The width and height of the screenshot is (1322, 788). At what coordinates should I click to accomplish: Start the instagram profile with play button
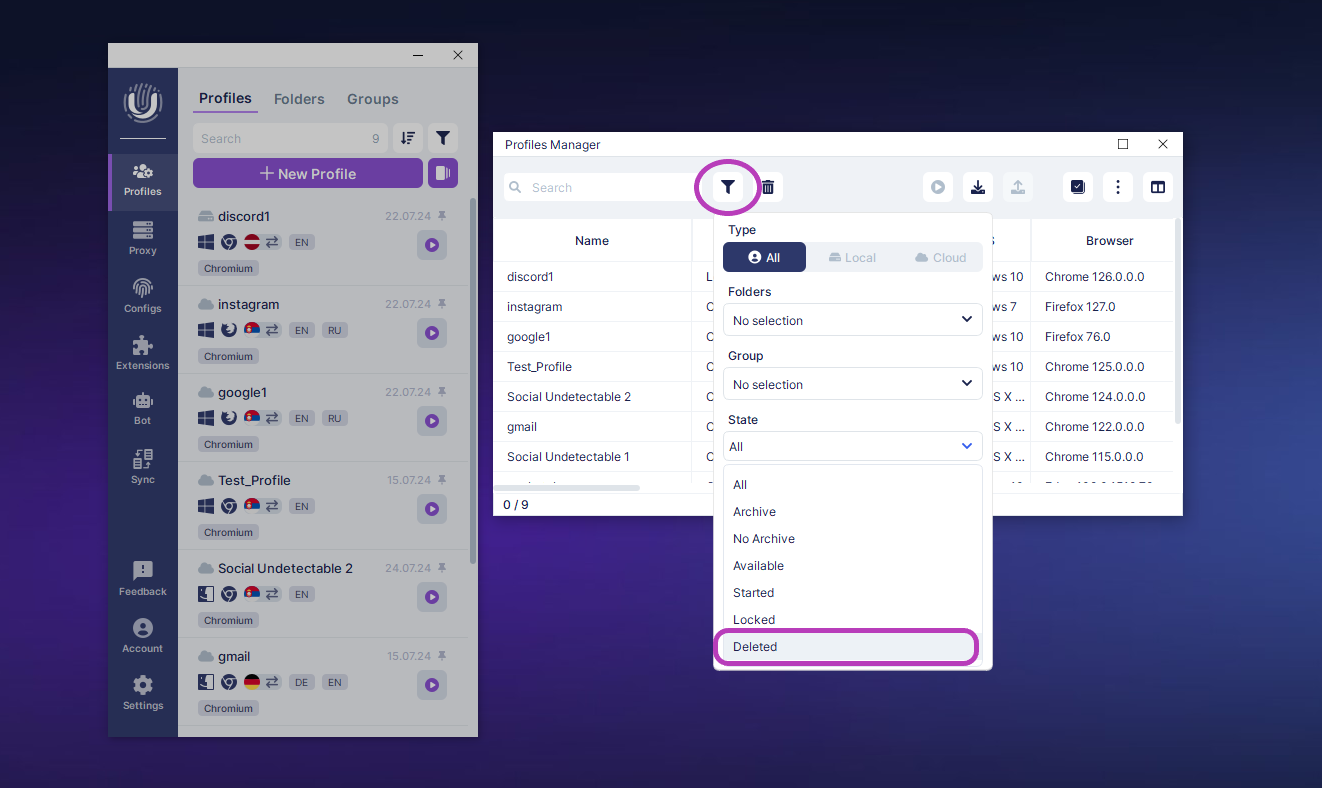click(x=432, y=333)
